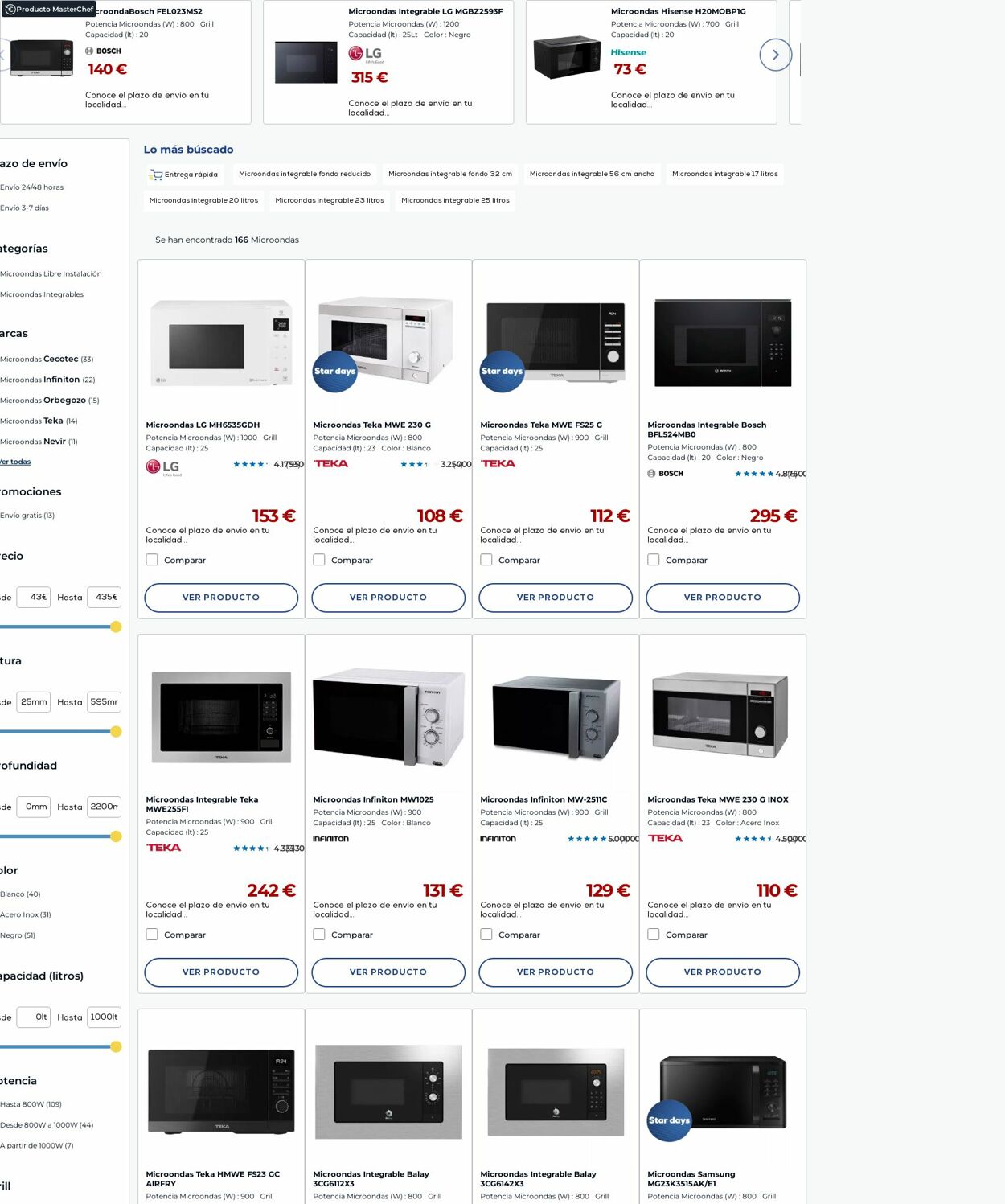The height and width of the screenshot is (1204, 1005).
Task: Select chip Microondas integrable 23 litros
Action: (330, 200)
